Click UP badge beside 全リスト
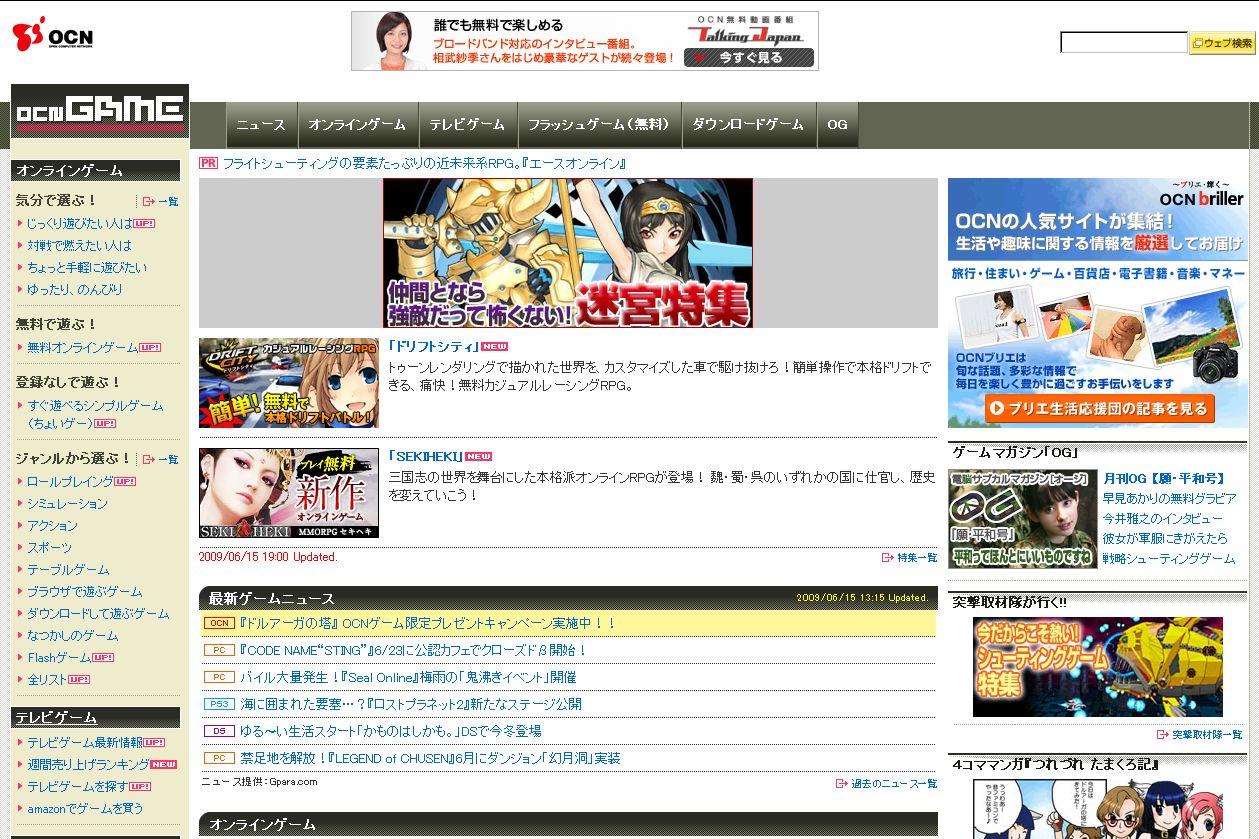The image size is (1259, 839). click(79, 679)
